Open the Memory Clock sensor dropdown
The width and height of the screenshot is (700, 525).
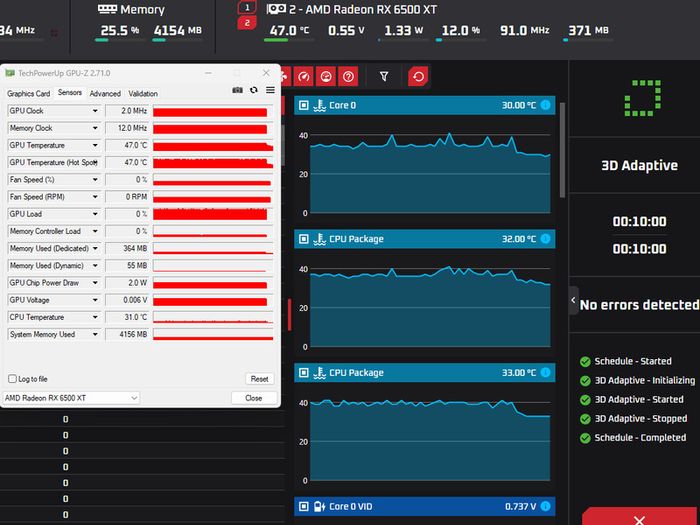point(95,128)
